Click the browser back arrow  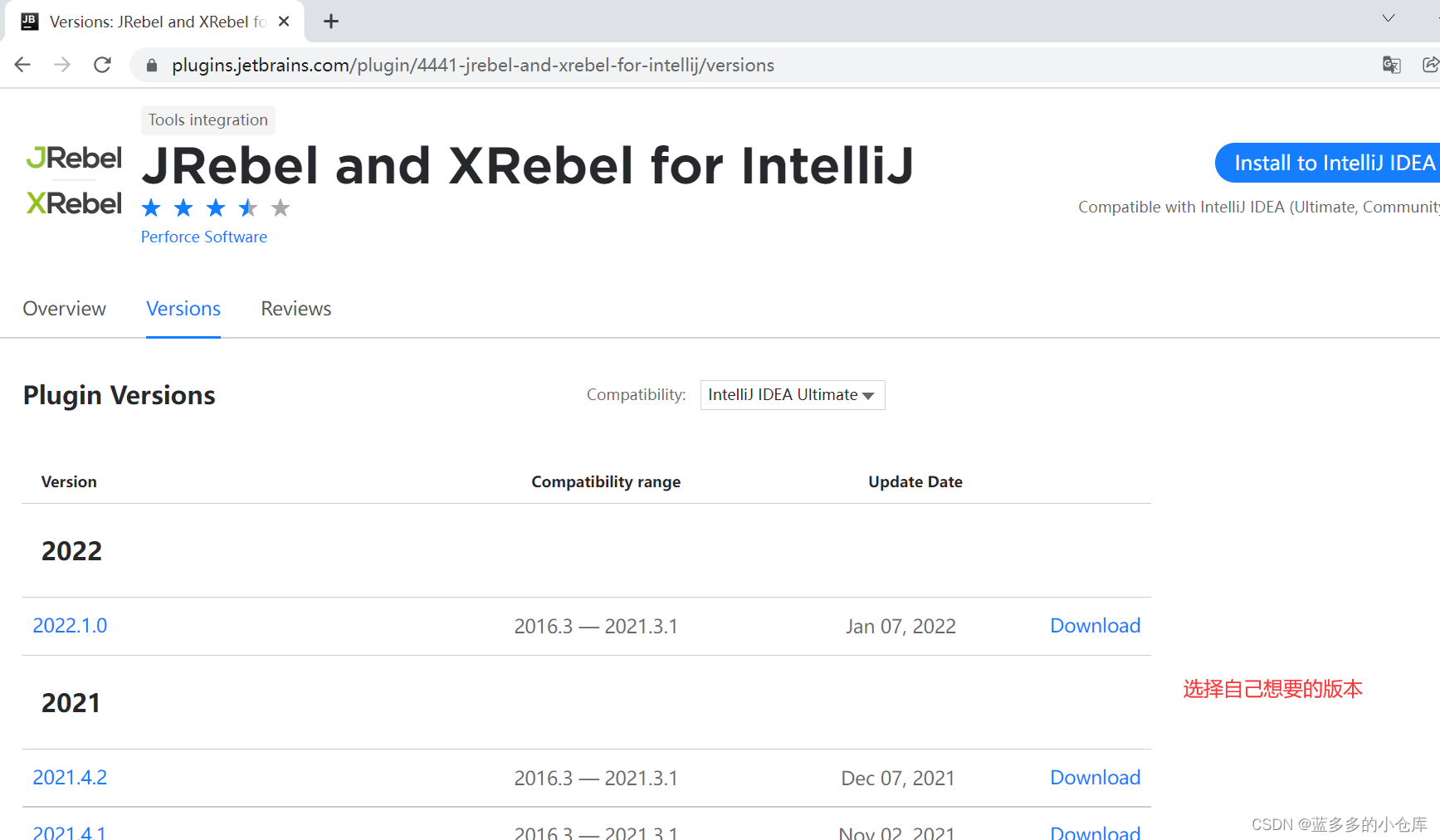(22, 65)
